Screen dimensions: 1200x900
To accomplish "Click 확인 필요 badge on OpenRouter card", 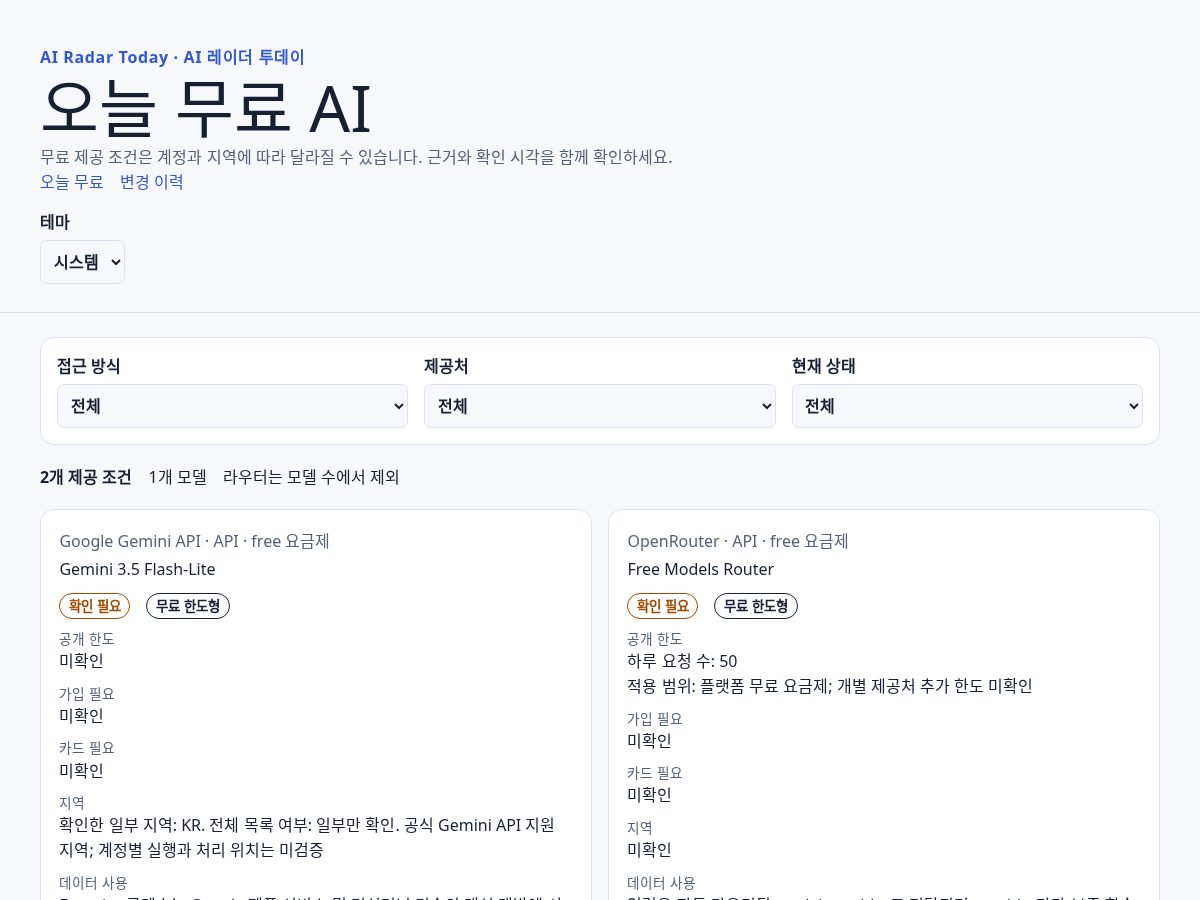I will (x=662, y=606).
